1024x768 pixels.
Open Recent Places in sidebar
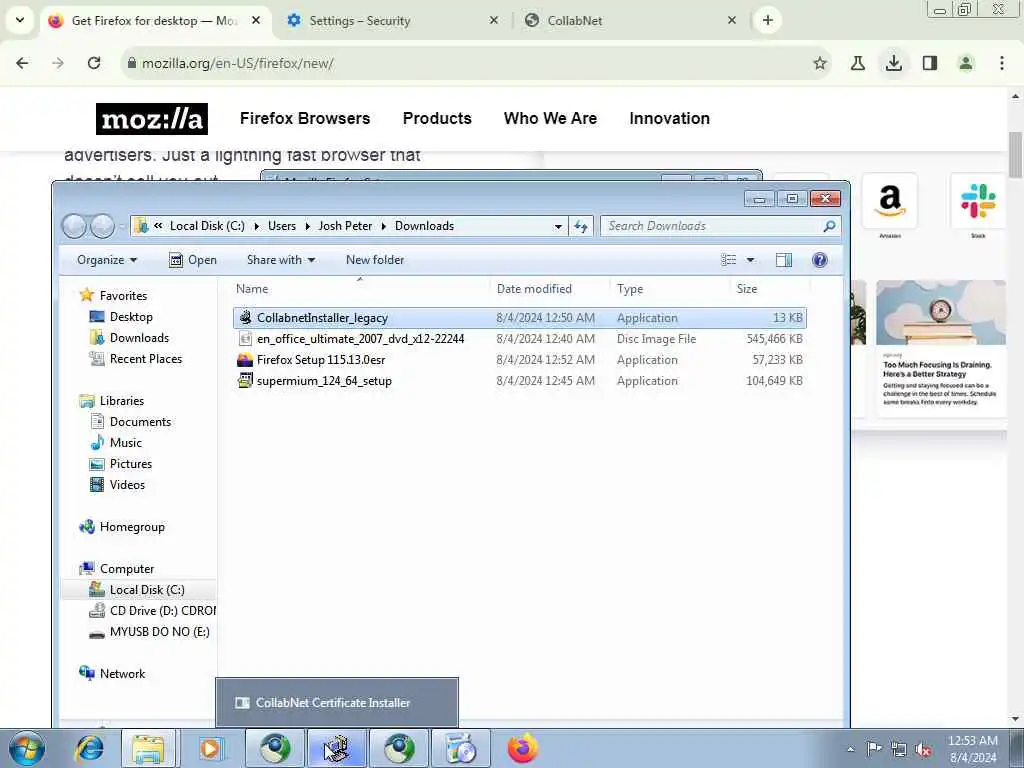tap(146, 359)
